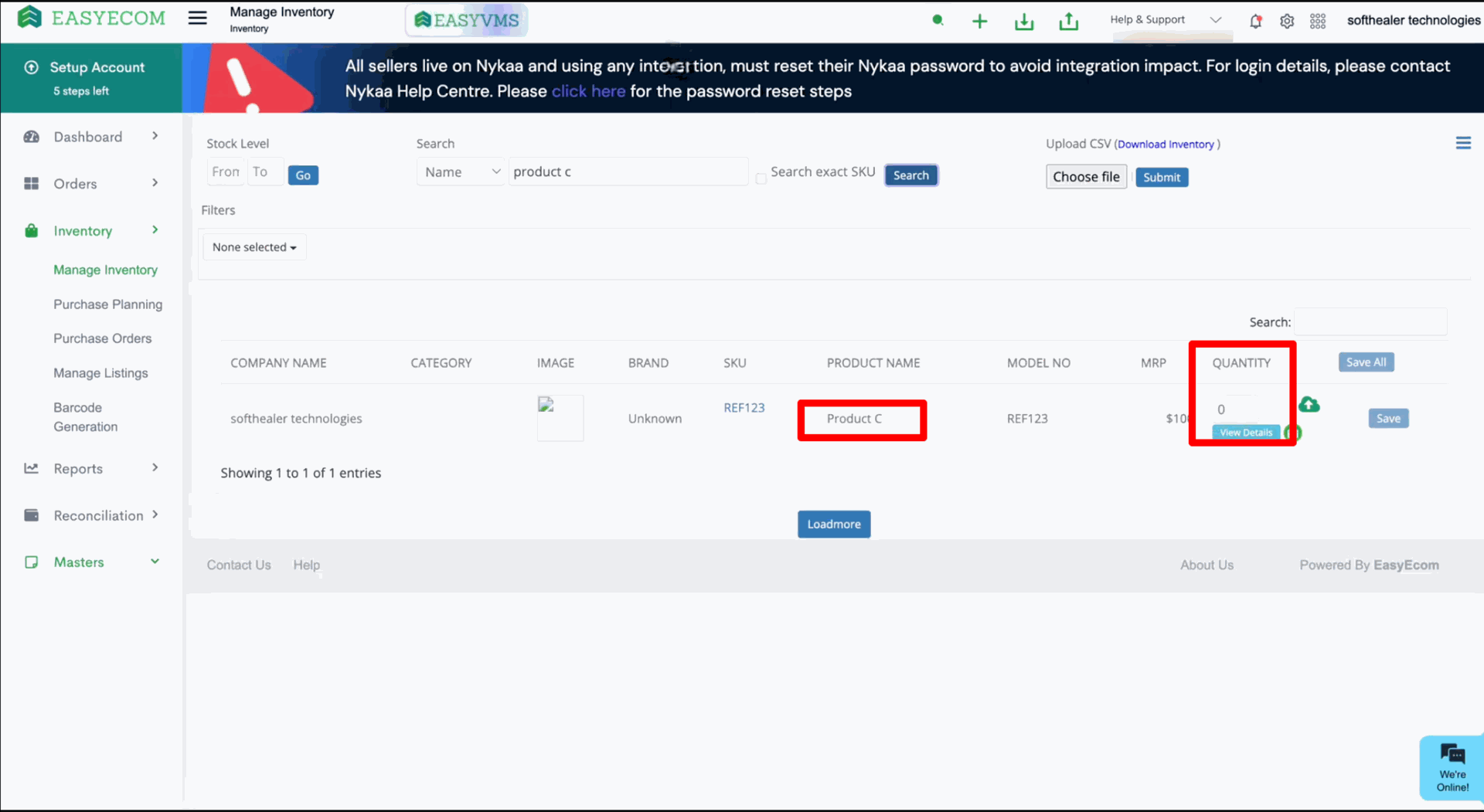Open the None selected filters dropdown
Screen dimensions: 1484x812
coord(254,247)
